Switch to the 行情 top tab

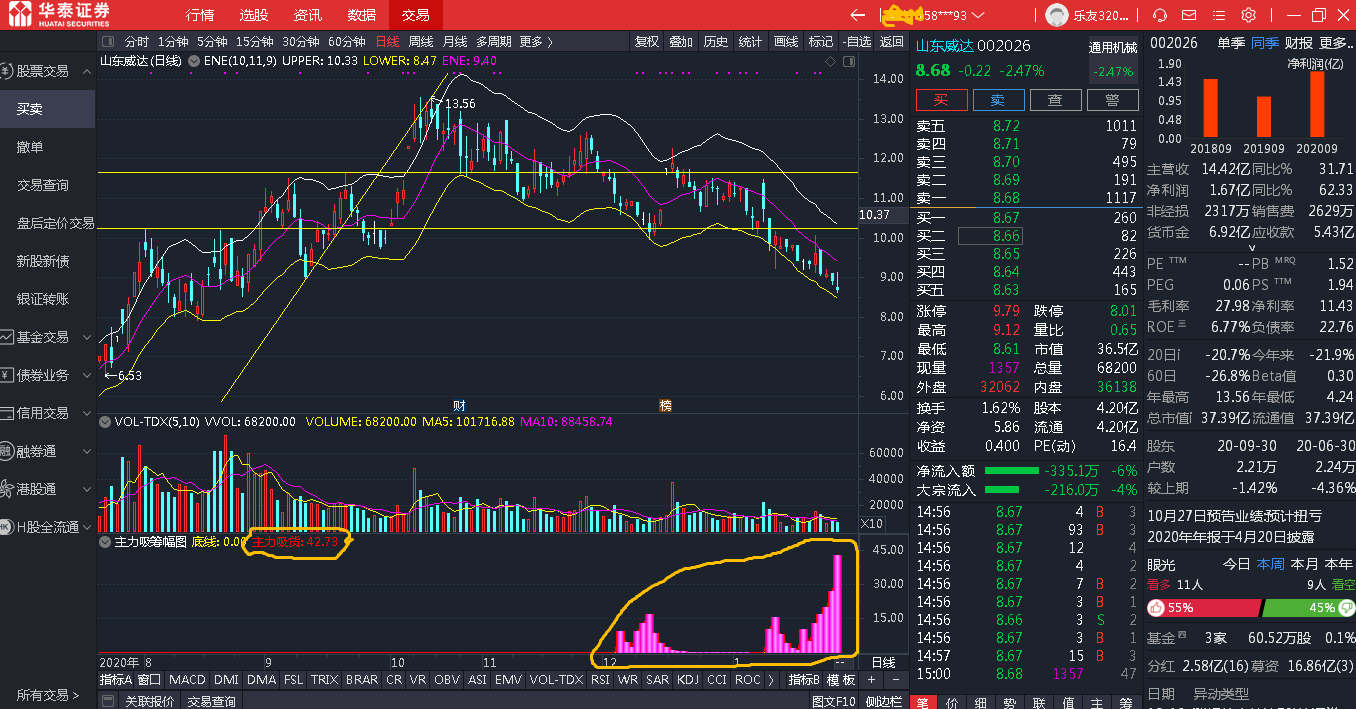coord(200,15)
